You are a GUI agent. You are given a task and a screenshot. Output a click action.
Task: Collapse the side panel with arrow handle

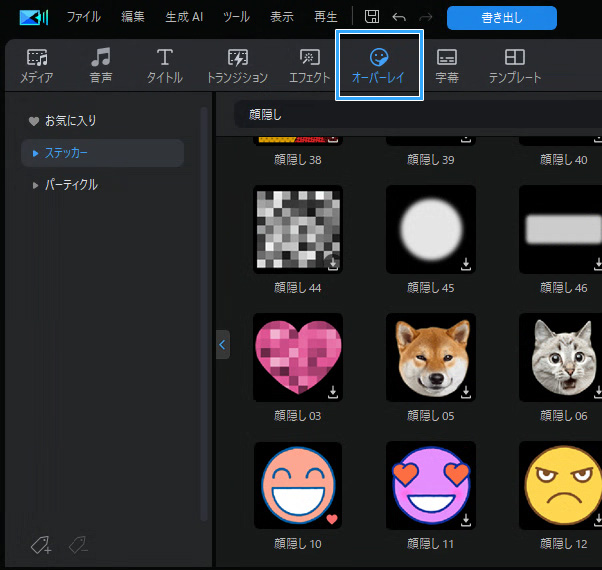pos(223,344)
